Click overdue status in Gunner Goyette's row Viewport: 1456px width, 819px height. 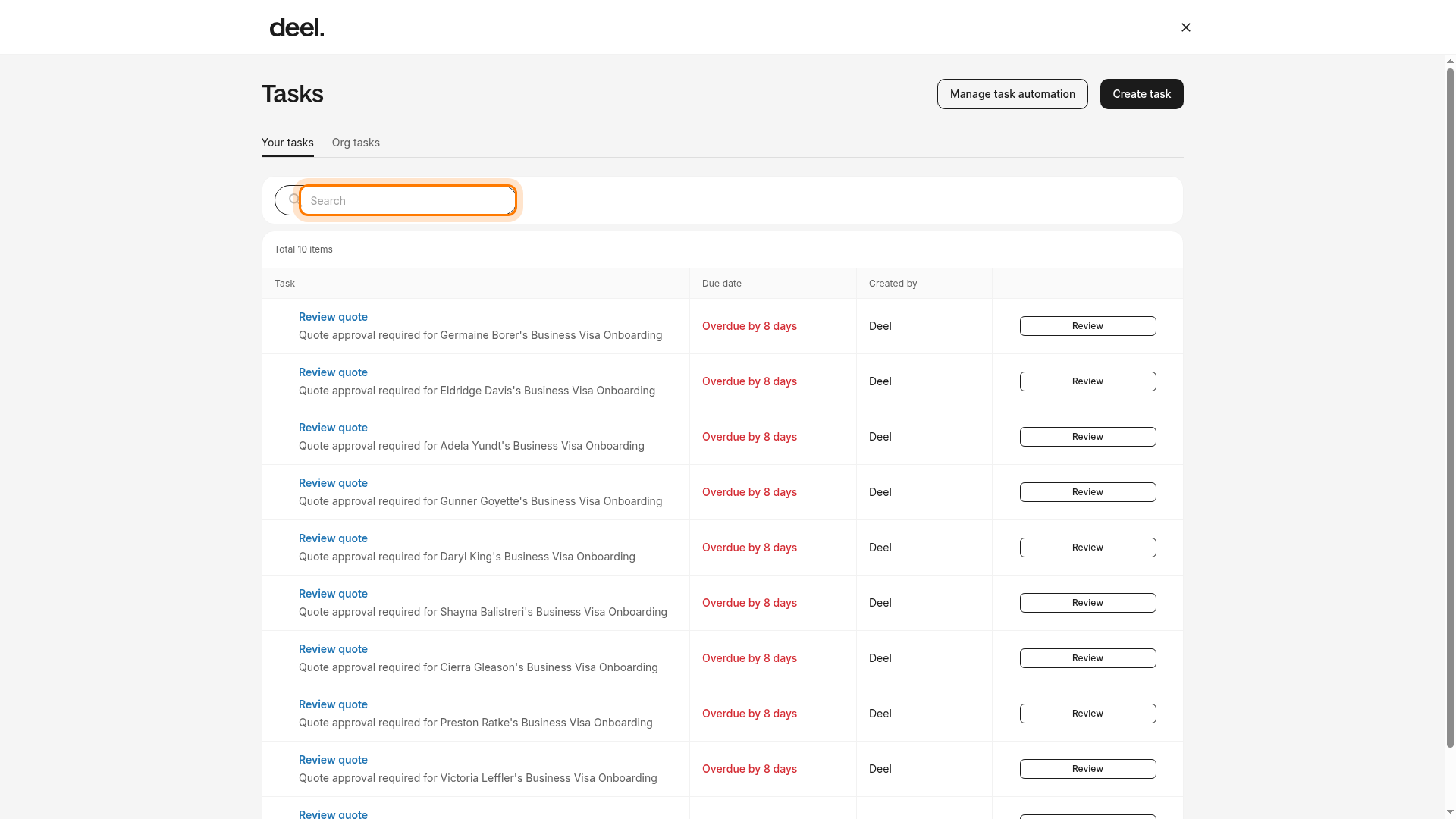tap(749, 492)
